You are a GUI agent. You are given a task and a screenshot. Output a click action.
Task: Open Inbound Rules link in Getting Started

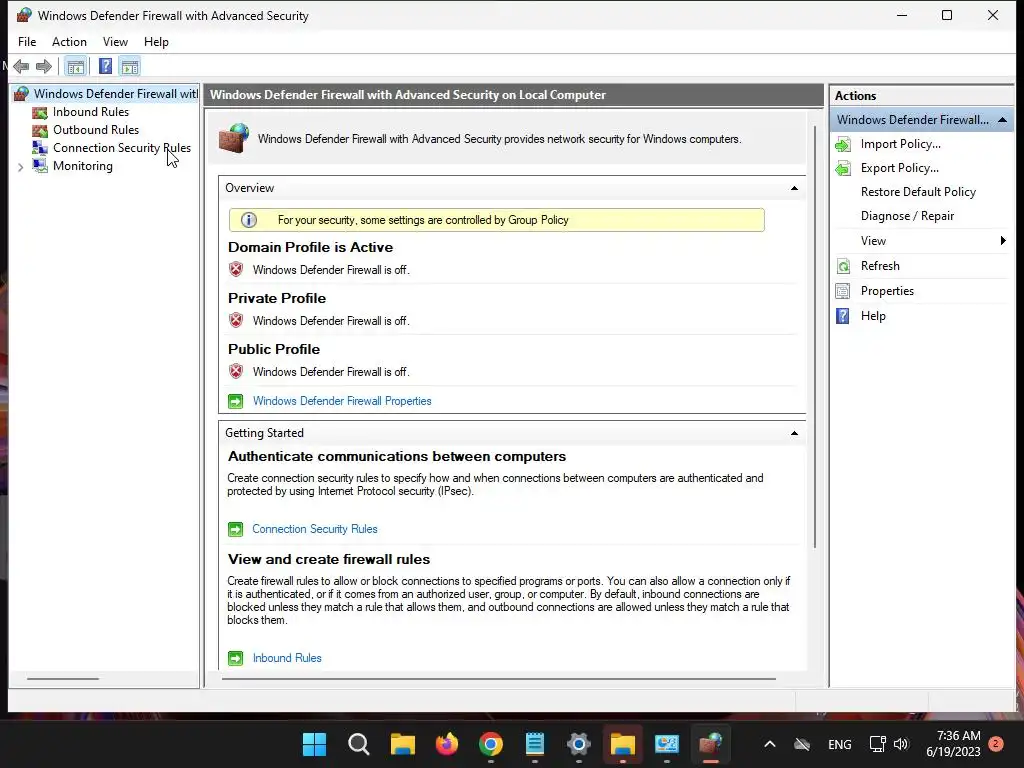point(287,658)
